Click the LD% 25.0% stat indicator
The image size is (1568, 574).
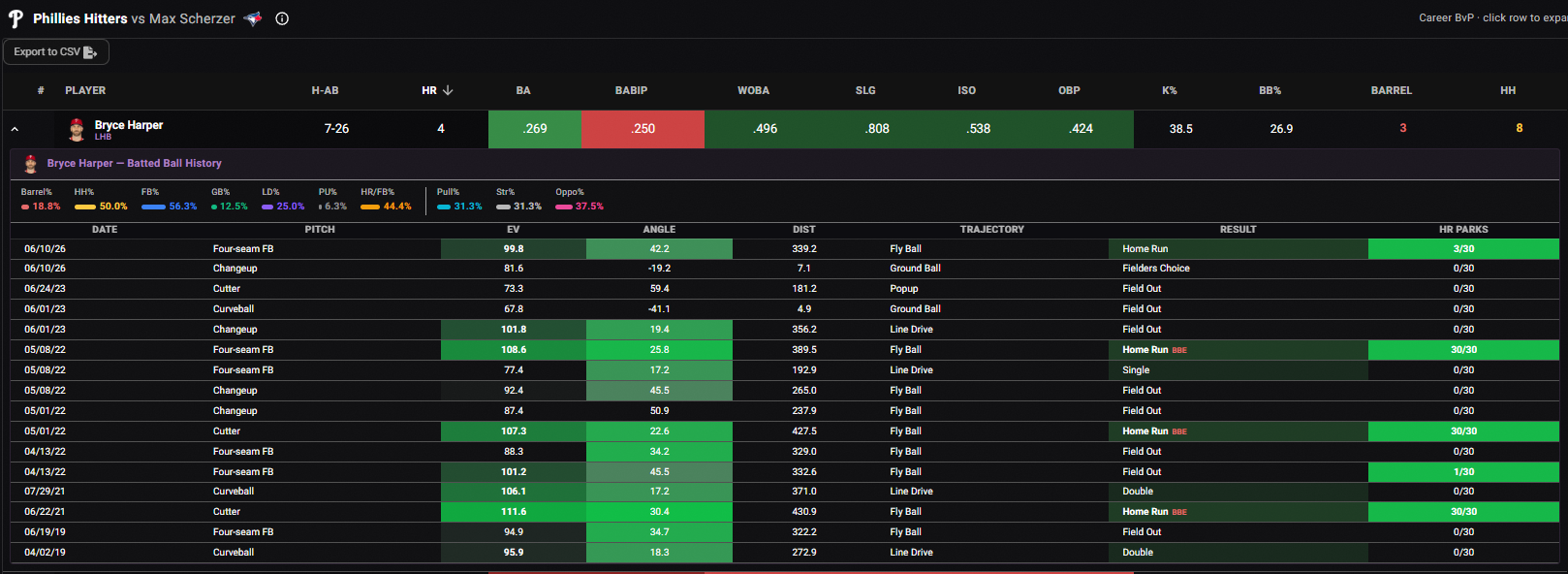pos(283,200)
